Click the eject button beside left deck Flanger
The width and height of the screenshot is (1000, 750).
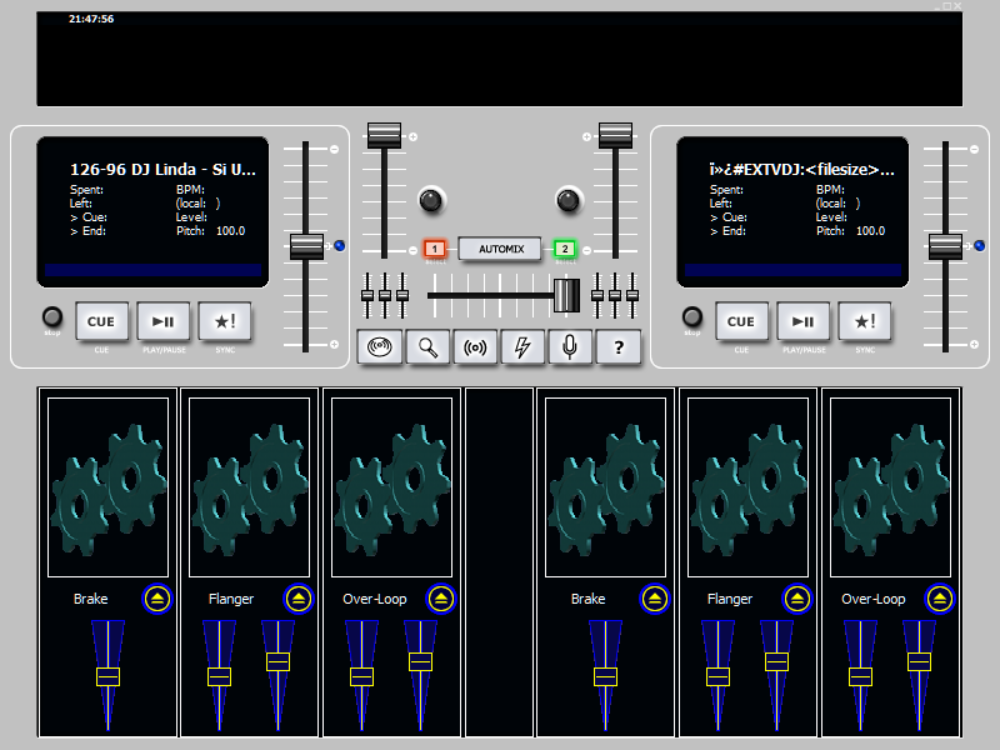[x=298, y=599]
